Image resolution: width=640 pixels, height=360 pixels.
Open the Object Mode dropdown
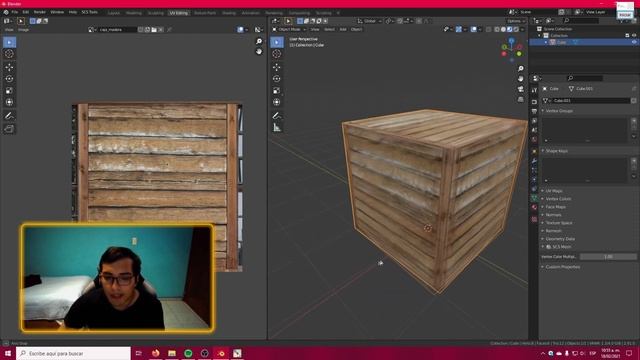tap(289, 29)
